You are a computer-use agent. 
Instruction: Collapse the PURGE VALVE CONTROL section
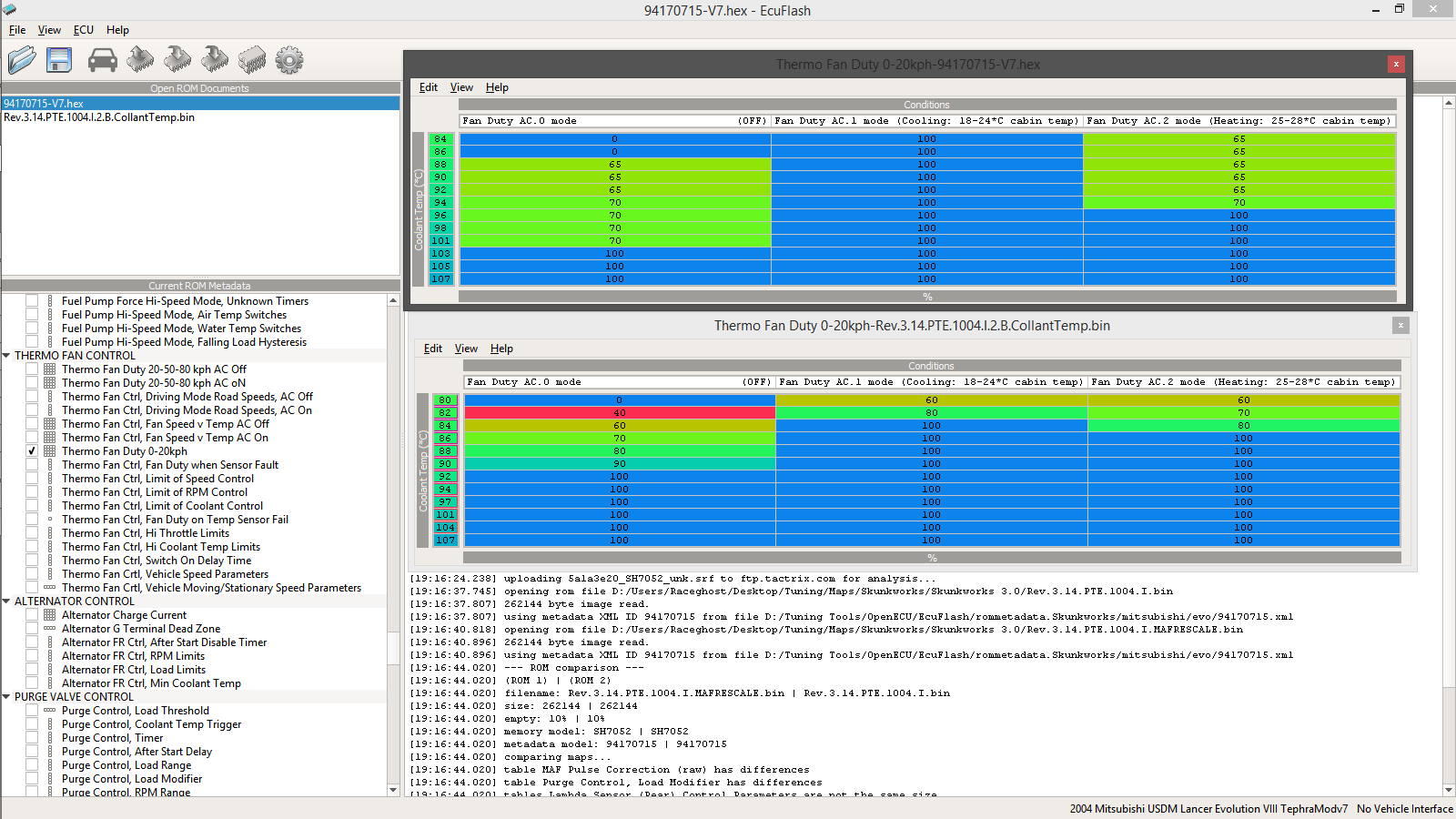point(7,697)
